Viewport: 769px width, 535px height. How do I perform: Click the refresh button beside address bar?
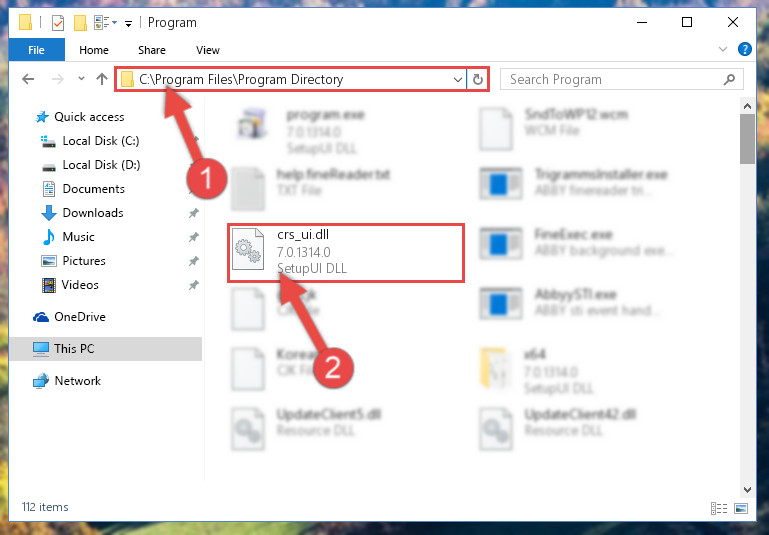pyautogui.click(x=478, y=79)
